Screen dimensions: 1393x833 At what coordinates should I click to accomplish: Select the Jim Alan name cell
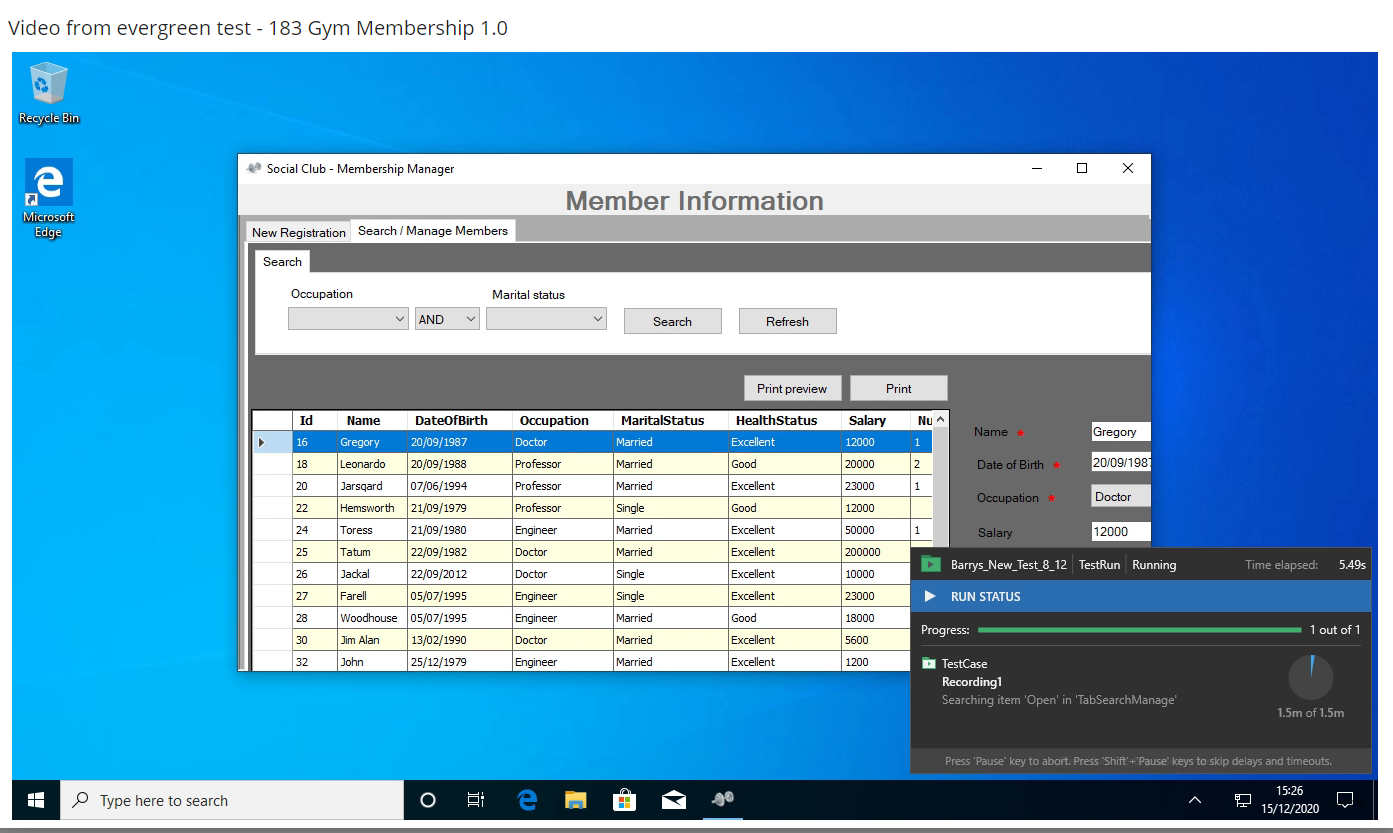(371, 640)
